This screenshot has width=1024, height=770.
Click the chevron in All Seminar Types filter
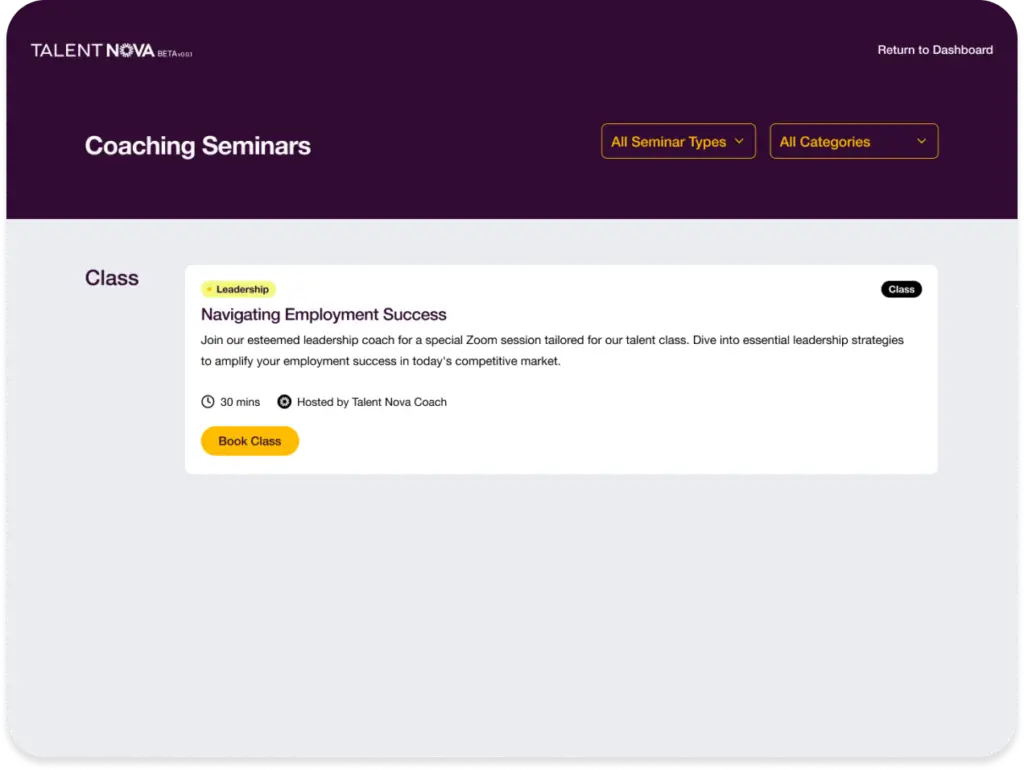pyautogui.click(x=739, y=141)
